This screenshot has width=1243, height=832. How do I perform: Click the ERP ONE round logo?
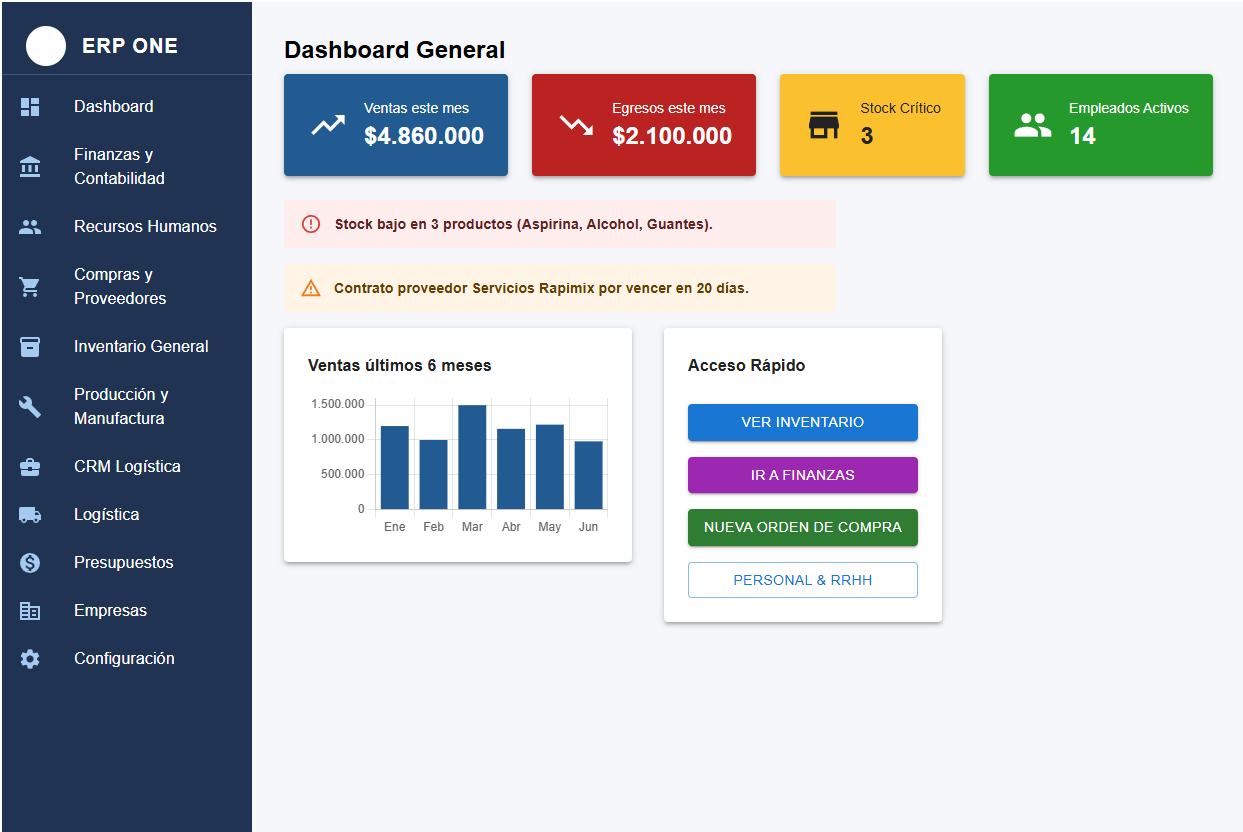tap(46, 46)
